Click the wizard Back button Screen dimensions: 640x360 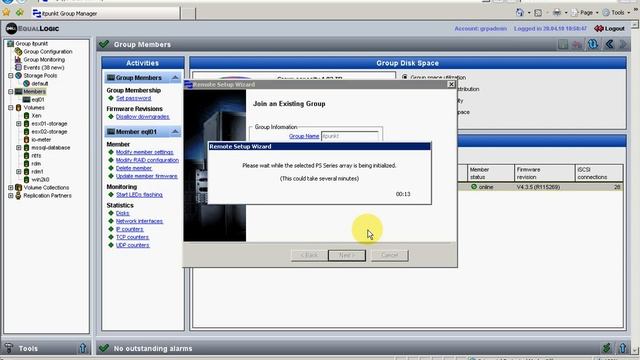pyautogui.click(x=309, y=255)
